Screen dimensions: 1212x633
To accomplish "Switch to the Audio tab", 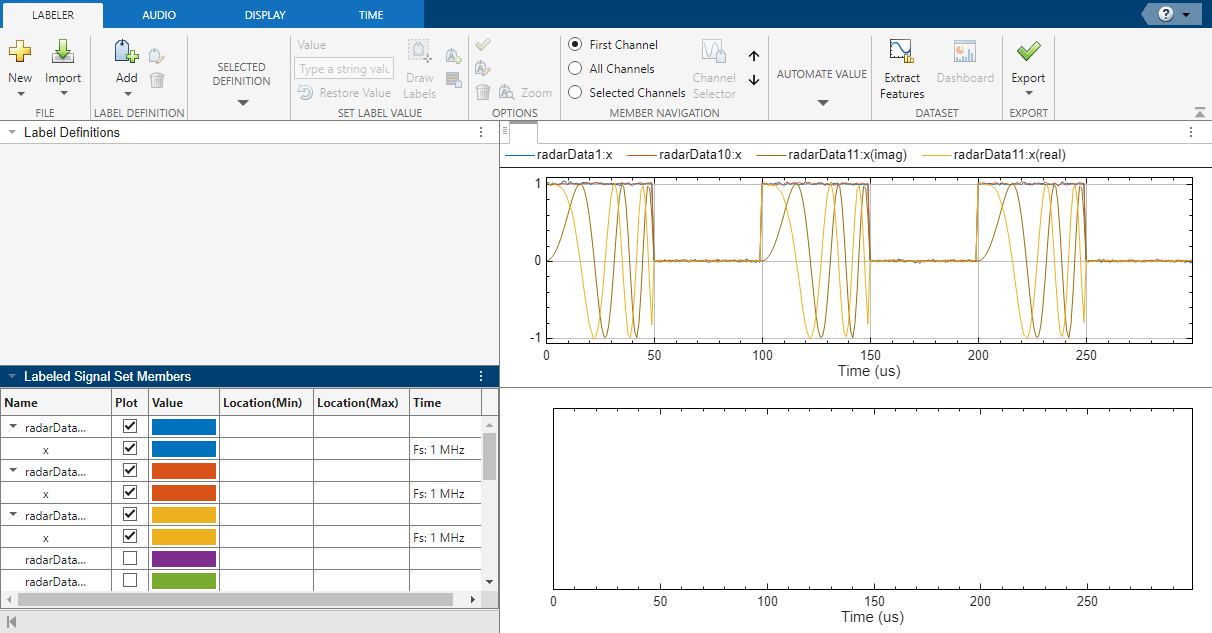I will (x=160, y=15).
